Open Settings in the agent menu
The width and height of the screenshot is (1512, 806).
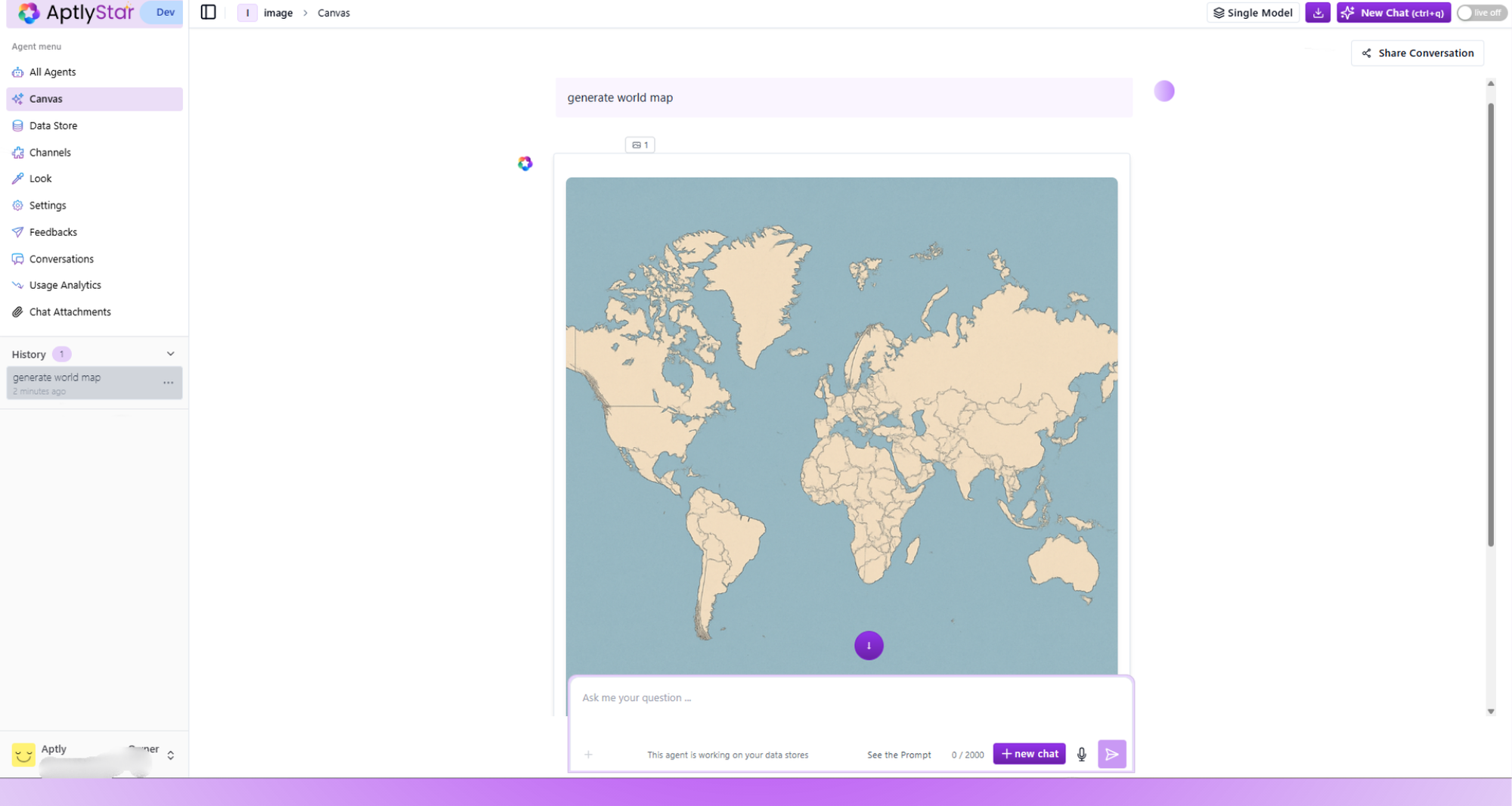click(x=94, y=206)
